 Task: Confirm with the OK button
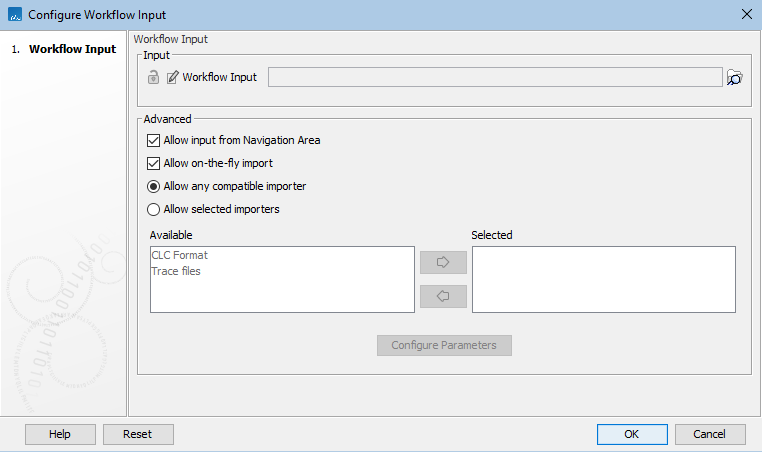pos(632,434)
